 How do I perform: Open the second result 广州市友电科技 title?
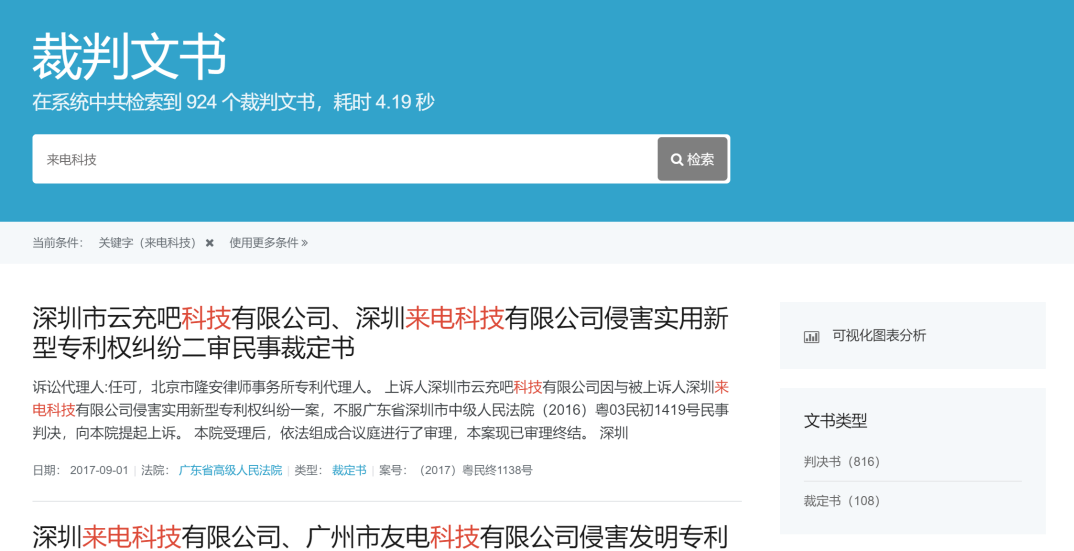coord(380,537)
